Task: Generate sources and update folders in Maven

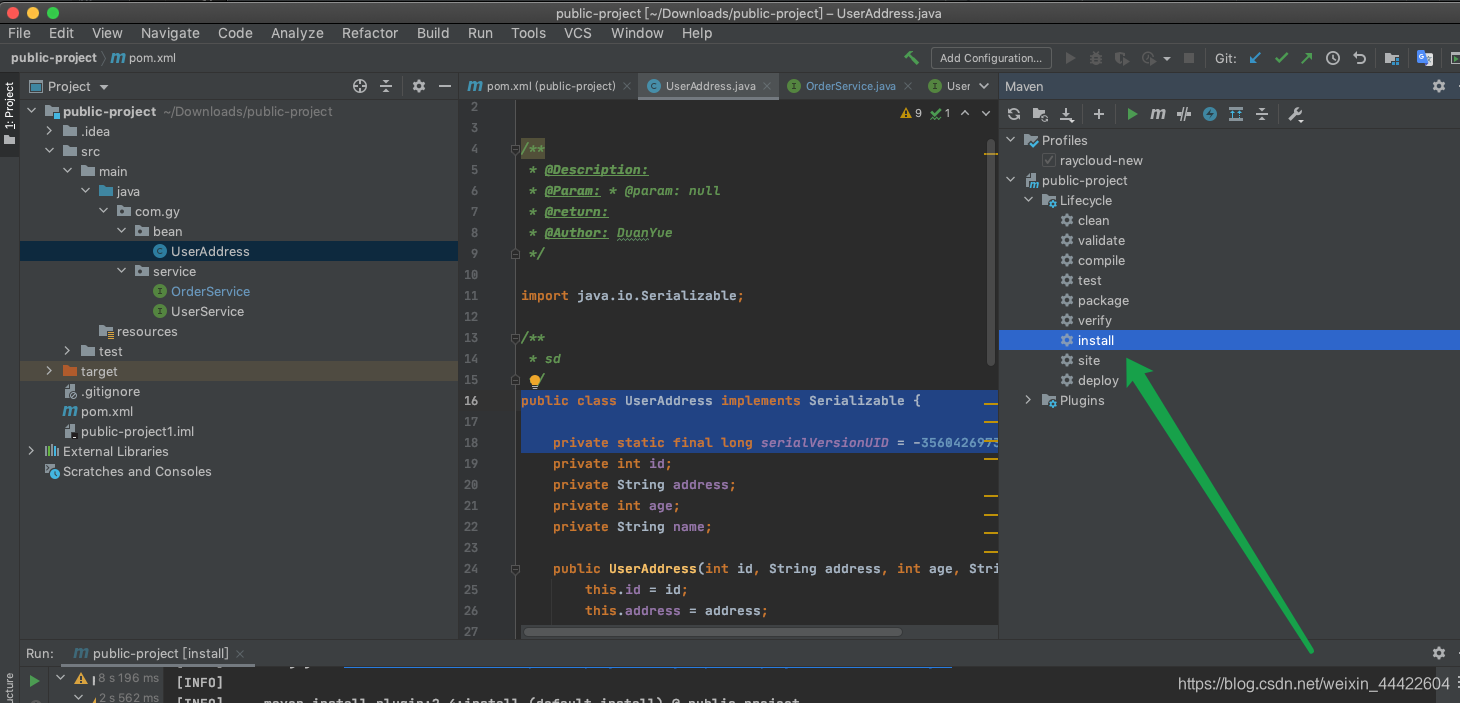Action: pyautogui.click(x=1040, y=114)
